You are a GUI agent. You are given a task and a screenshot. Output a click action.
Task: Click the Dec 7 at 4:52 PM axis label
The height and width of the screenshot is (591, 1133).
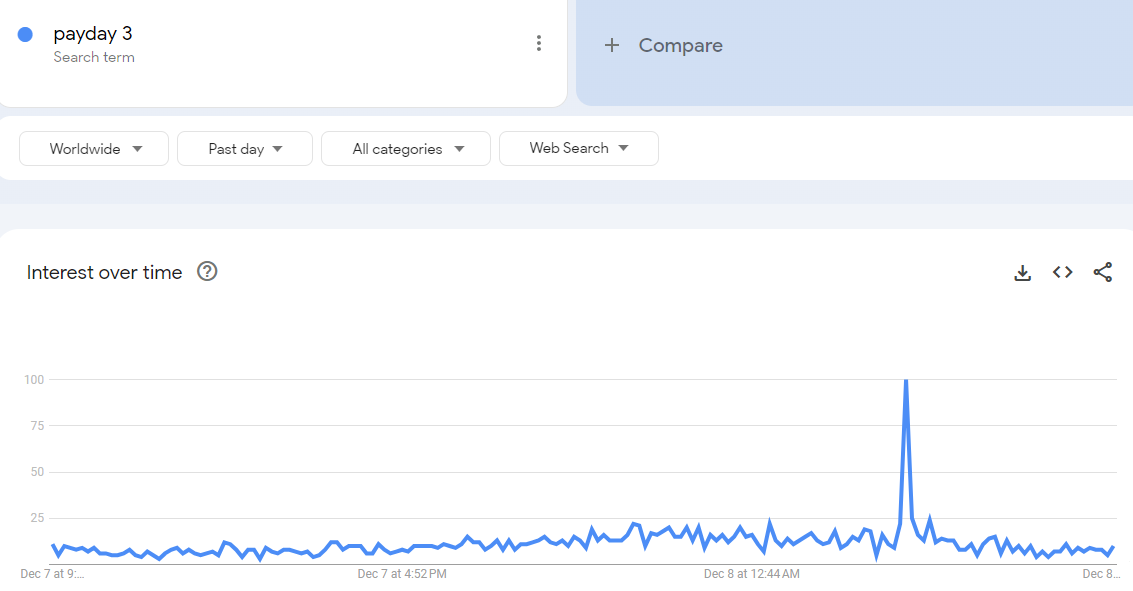(402, 574)
